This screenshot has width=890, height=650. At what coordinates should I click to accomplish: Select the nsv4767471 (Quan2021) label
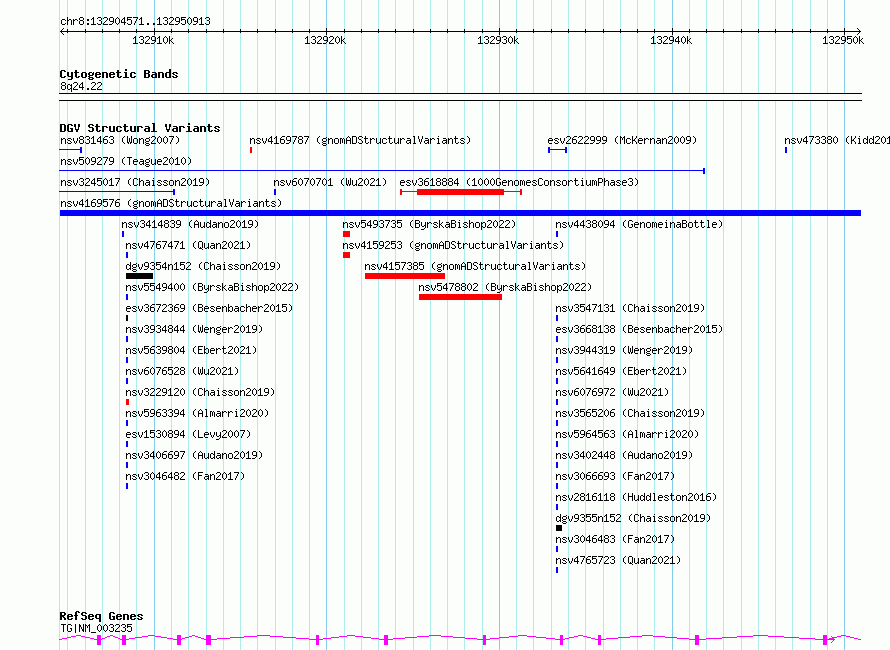[x=188, y=245]
